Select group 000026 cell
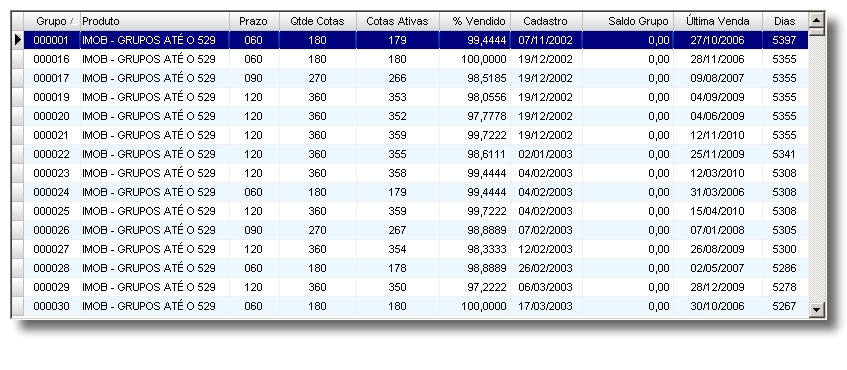The height and width of the screenshot is (370, 847). point(52,230)
